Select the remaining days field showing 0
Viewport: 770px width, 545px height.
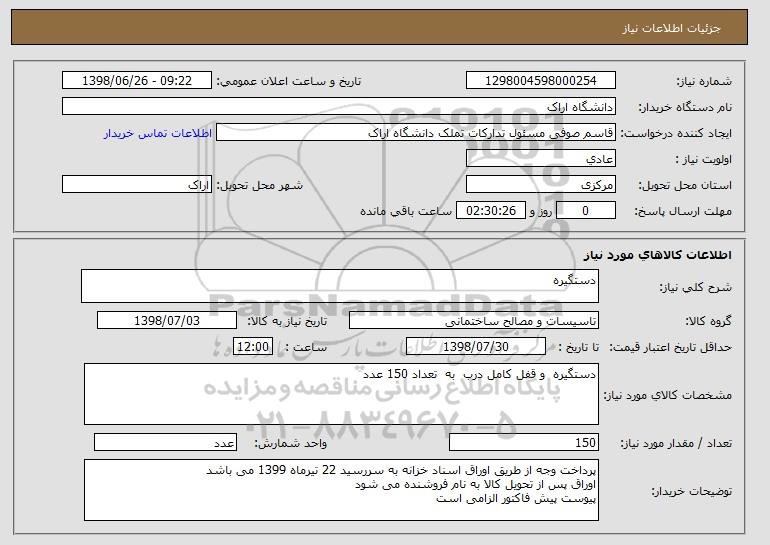point(586,211)
